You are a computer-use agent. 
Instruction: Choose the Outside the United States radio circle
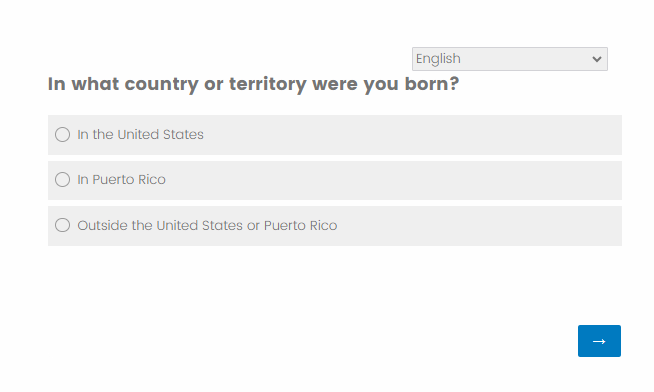[63, 225]
